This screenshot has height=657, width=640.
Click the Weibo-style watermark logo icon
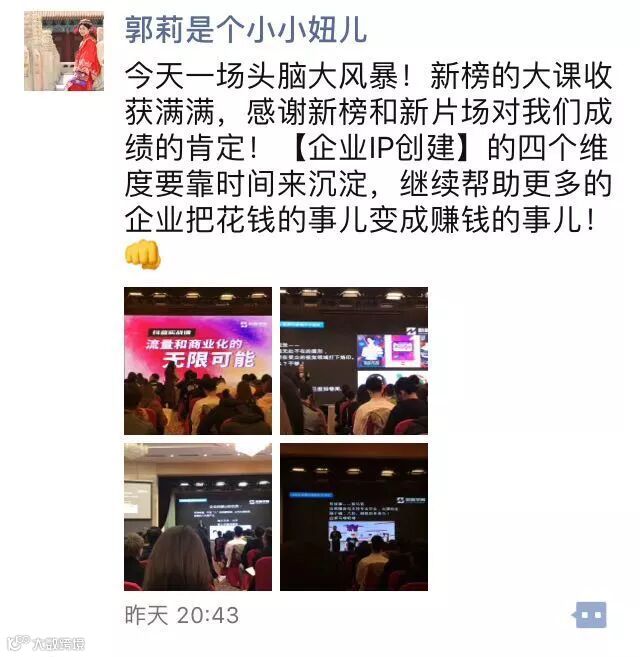point(19,643)
